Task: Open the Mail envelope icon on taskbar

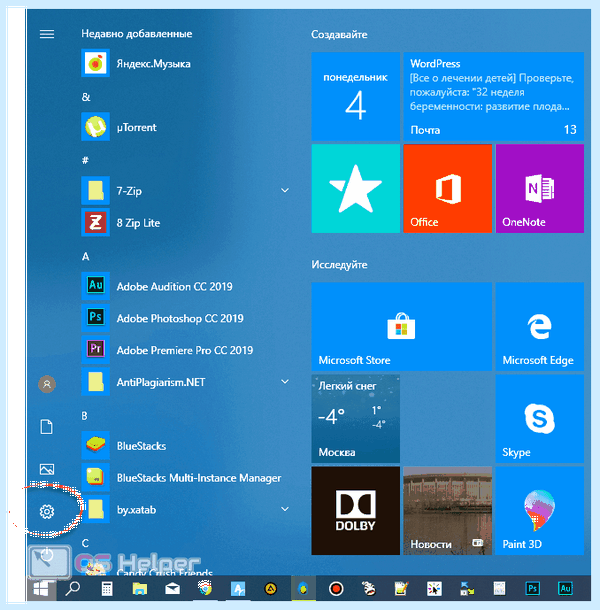Action: pyautogui.click(x=172, y=589)
